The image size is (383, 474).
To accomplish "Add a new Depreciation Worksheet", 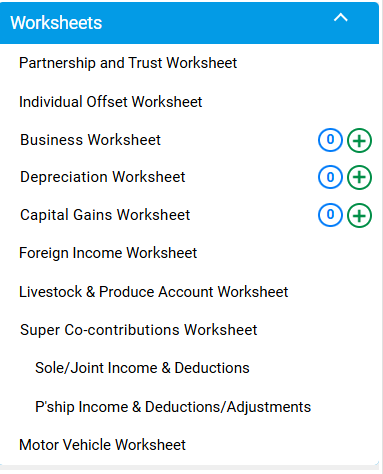I will [x=359, y=177].
